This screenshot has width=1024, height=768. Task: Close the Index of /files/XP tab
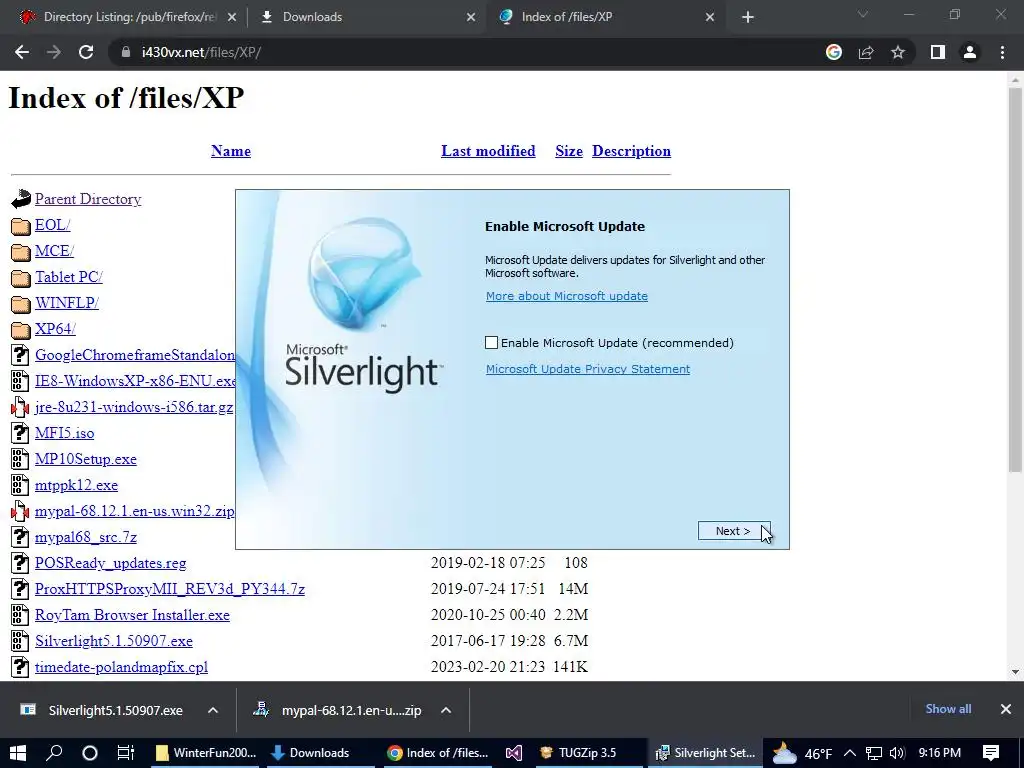click(x=710, y=18)
